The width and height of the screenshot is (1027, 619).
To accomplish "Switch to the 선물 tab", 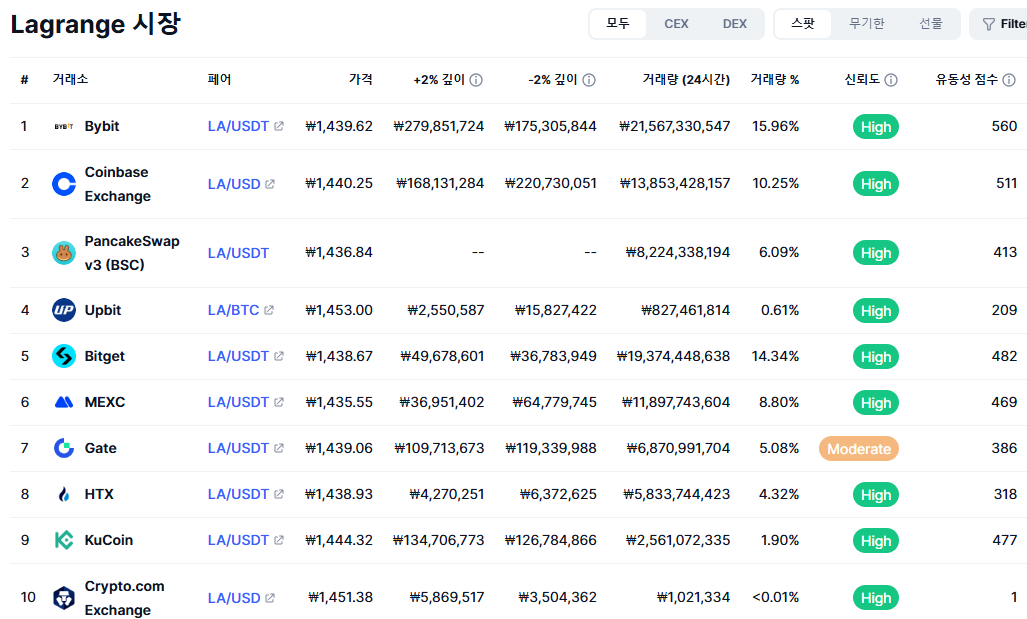I will tap(930, 24).
